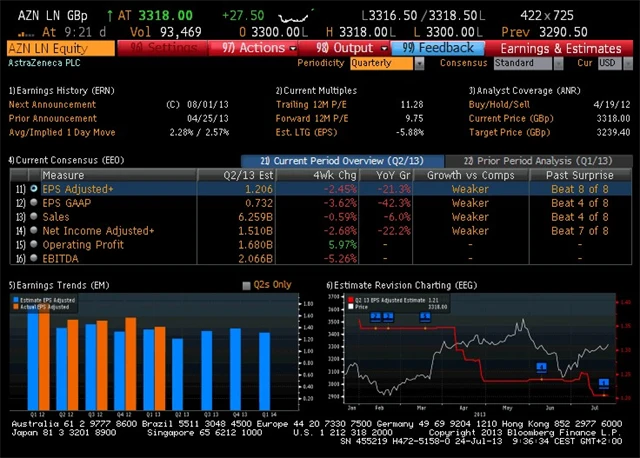Open the Settings button
640x458 pixels.
165,48
